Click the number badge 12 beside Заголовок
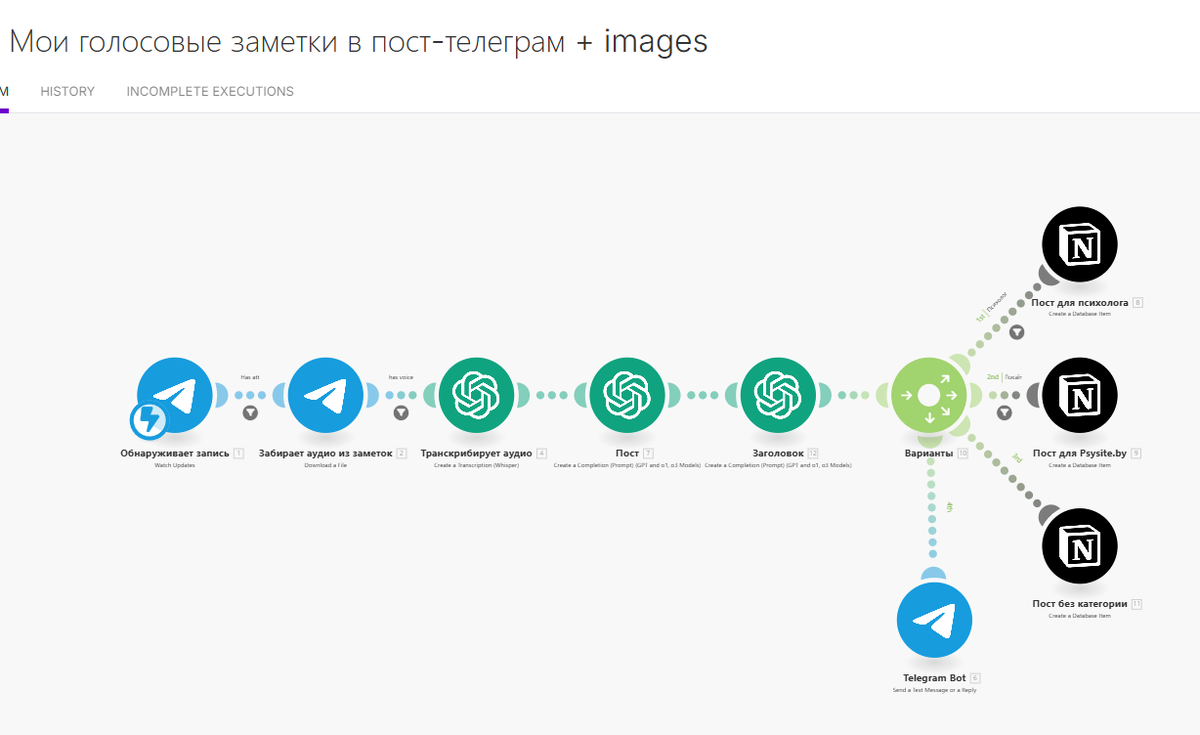 [x=813, y=453]
